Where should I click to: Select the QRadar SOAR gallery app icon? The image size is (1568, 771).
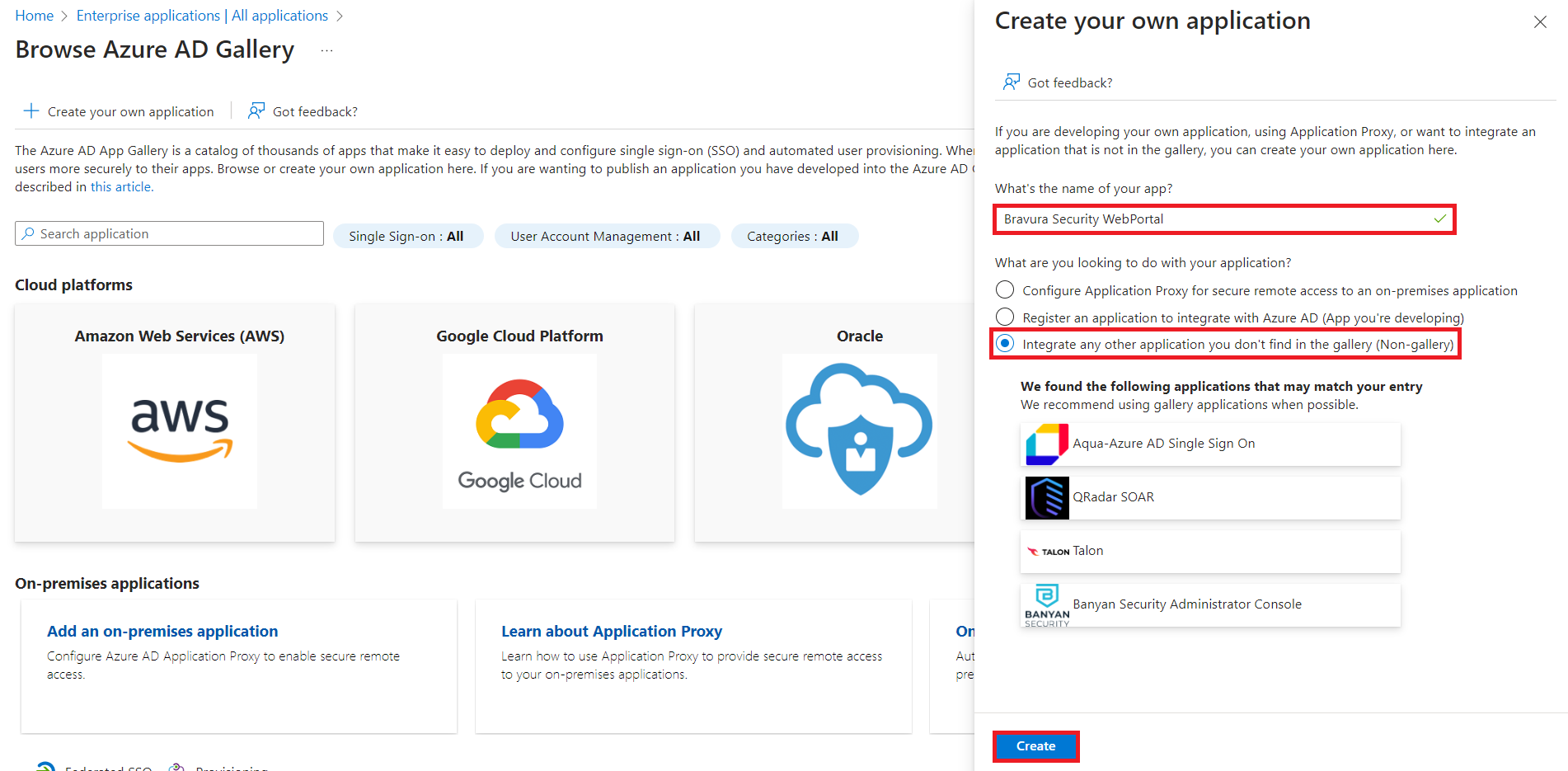(1046, 496)
